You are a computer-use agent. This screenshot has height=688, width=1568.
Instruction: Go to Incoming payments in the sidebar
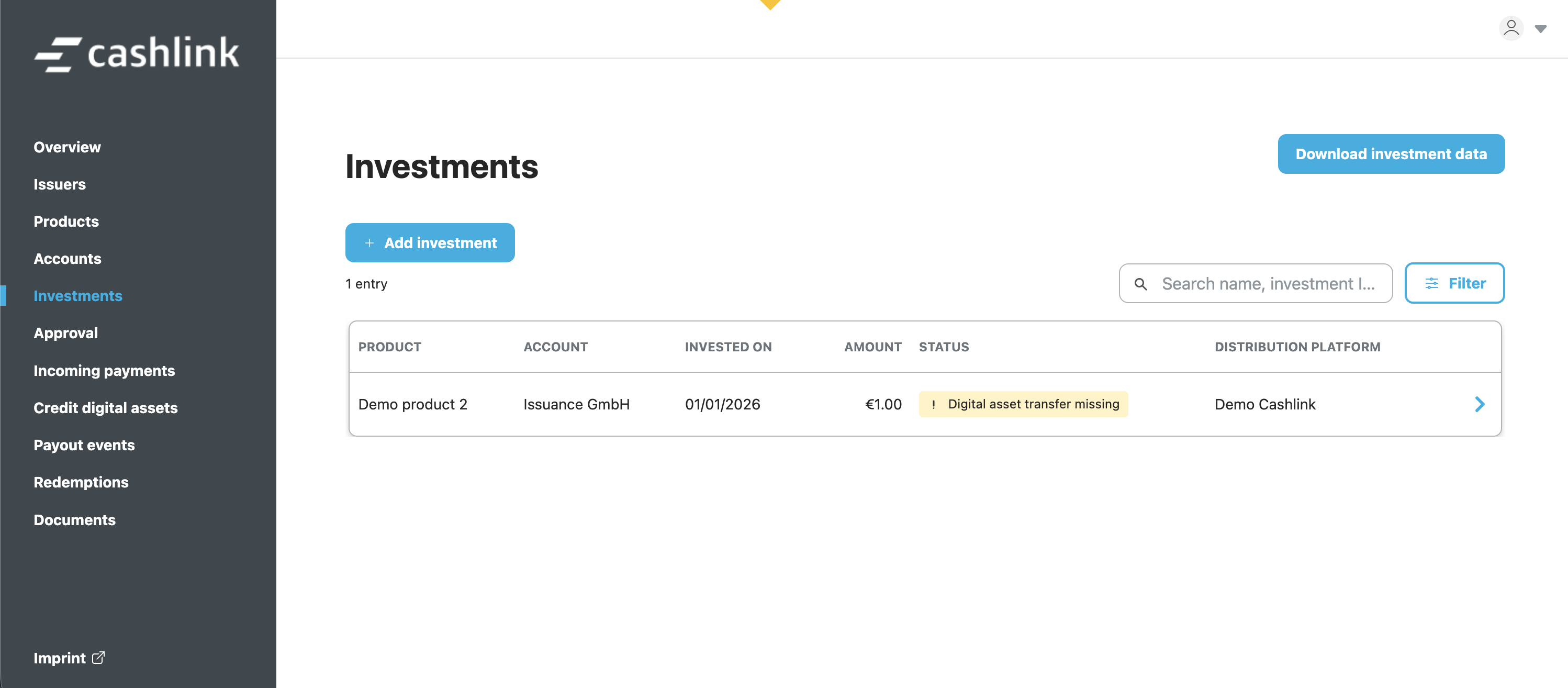(104, 371)
